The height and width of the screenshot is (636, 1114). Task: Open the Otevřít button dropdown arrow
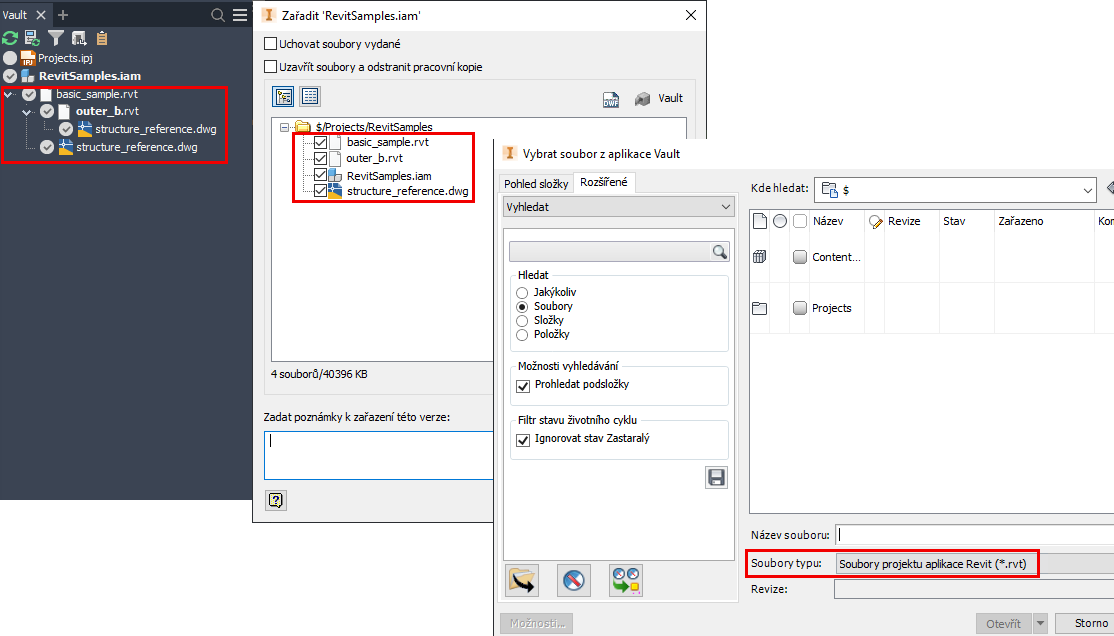[x=1040, y=624]
